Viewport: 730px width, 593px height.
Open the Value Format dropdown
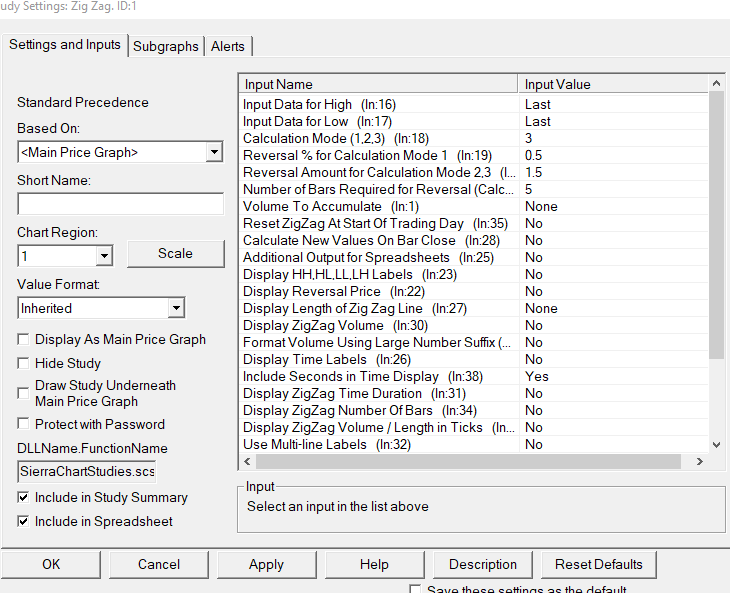pos(176,308)
